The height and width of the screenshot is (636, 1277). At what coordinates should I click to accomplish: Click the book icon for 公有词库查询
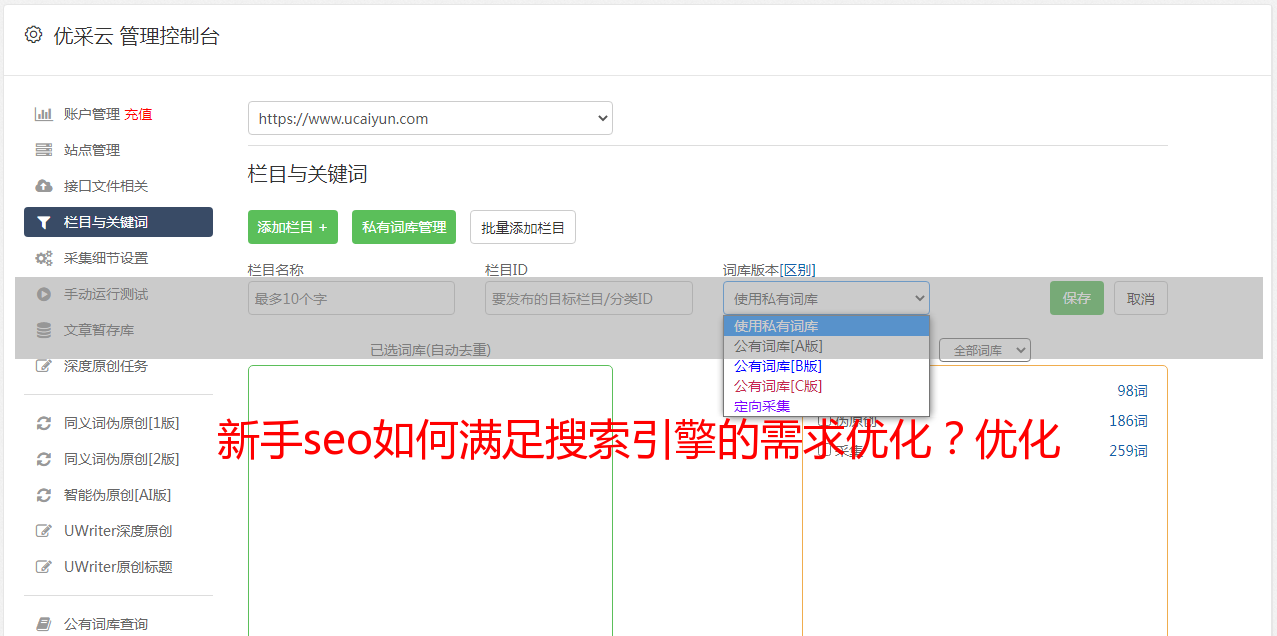point(44,624)
